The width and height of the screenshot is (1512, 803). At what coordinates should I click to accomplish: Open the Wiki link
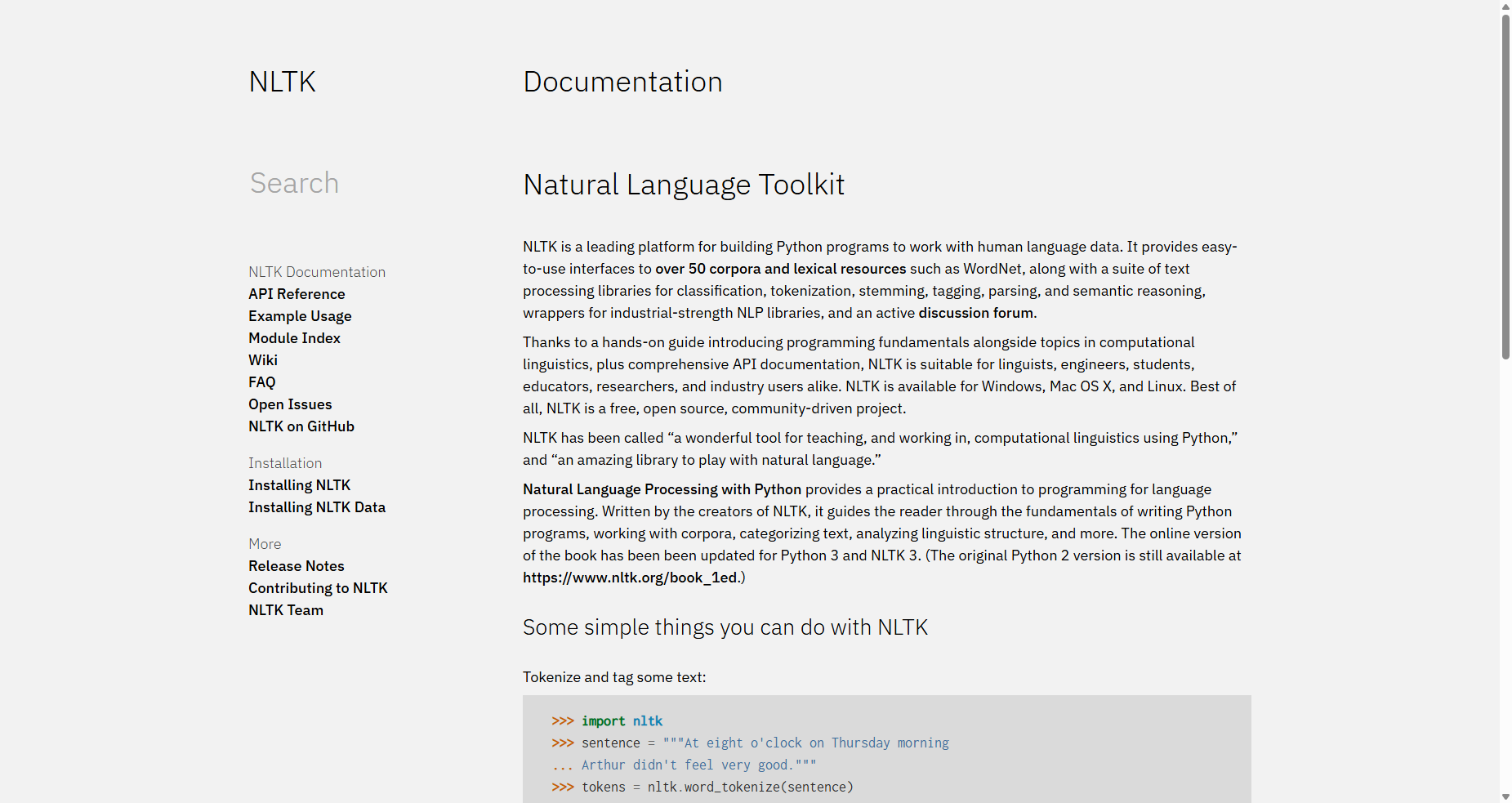tap(263, 360)
